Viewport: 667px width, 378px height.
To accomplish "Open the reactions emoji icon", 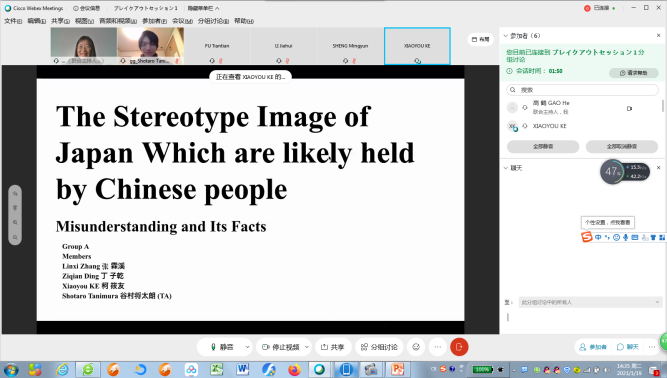I will (416, 347).
